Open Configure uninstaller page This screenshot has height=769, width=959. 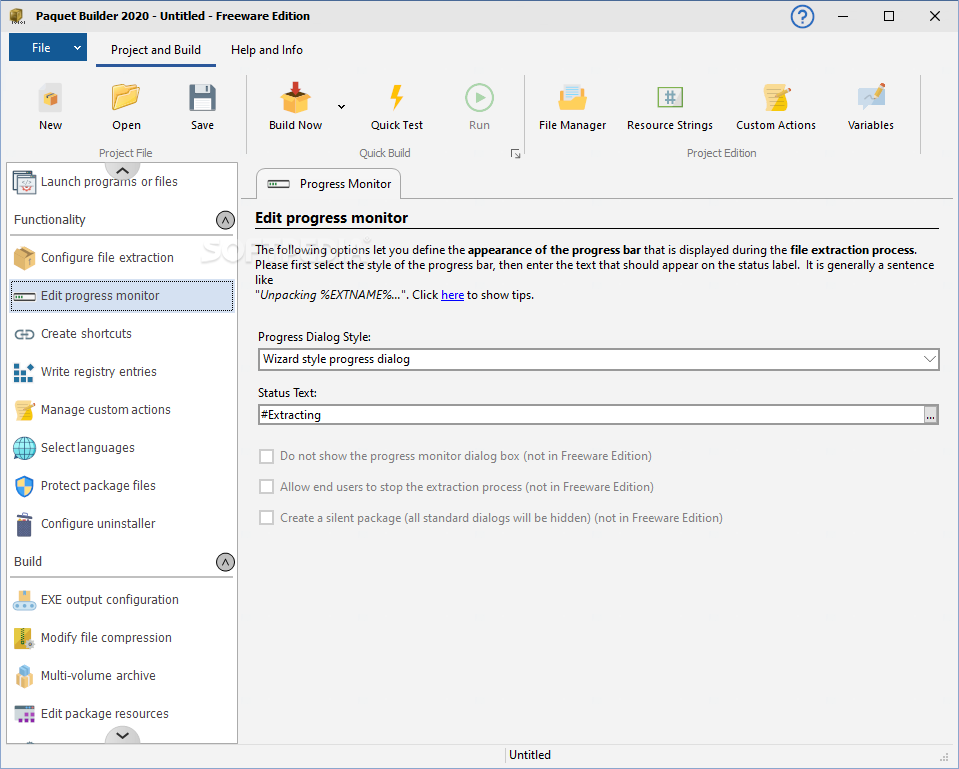[x=121, y=523]
